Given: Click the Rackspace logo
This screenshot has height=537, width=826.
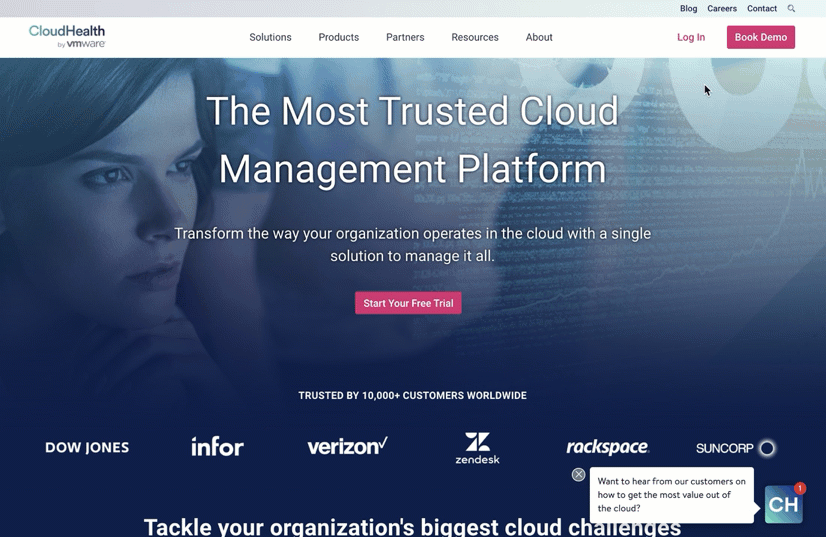Looking at the screenshot, I should 607,447.
